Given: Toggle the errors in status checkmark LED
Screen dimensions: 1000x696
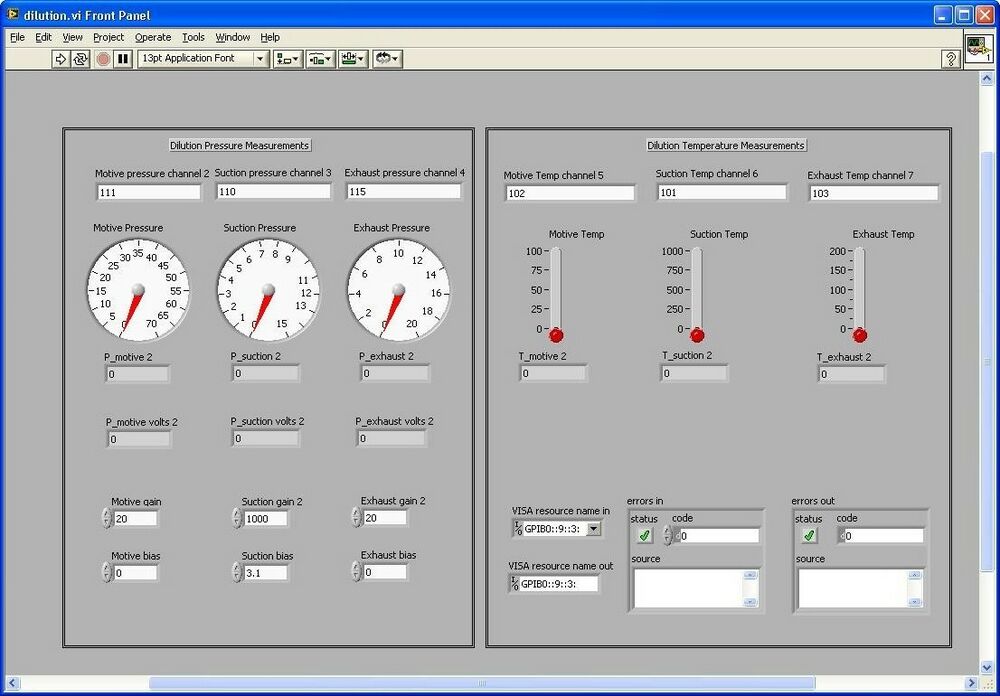Looking at the screenshot, I should pos(645,535).
